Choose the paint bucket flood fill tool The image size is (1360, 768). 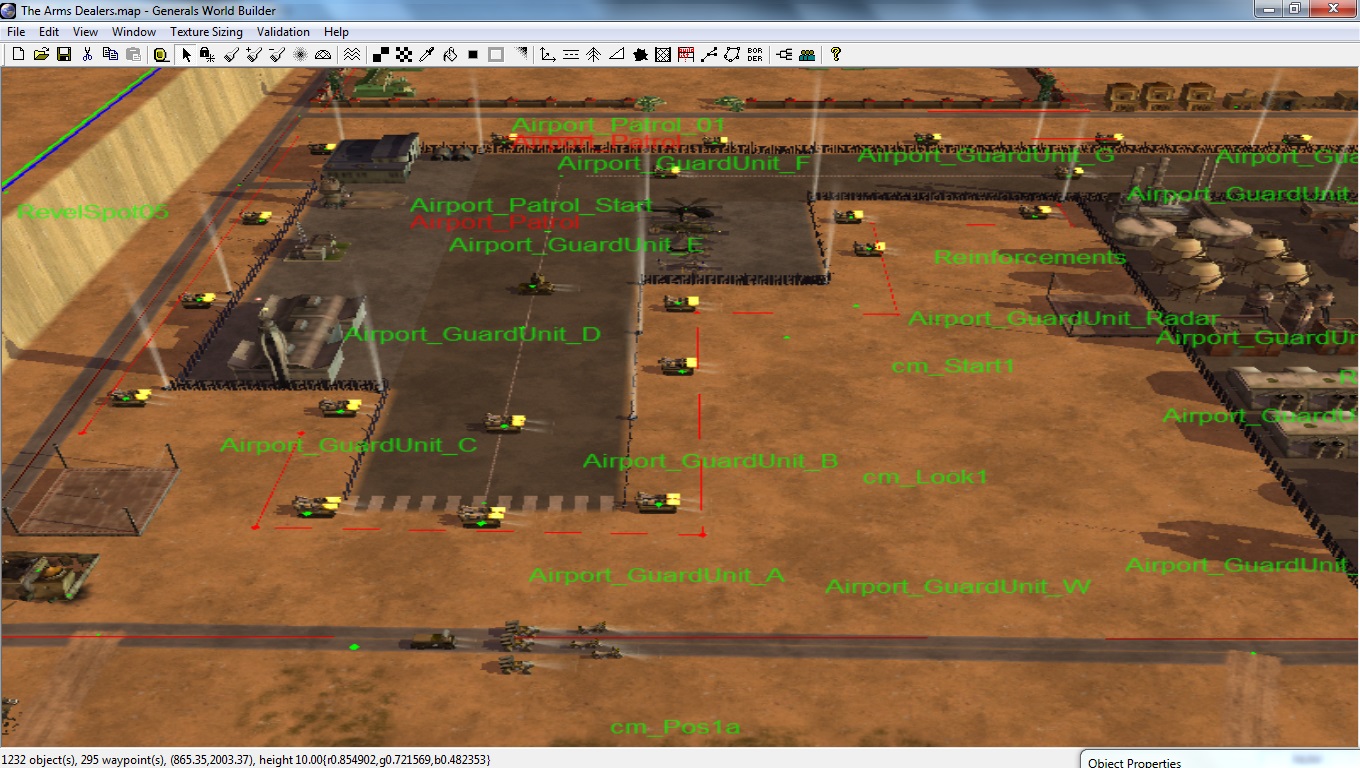click(450, 55)
